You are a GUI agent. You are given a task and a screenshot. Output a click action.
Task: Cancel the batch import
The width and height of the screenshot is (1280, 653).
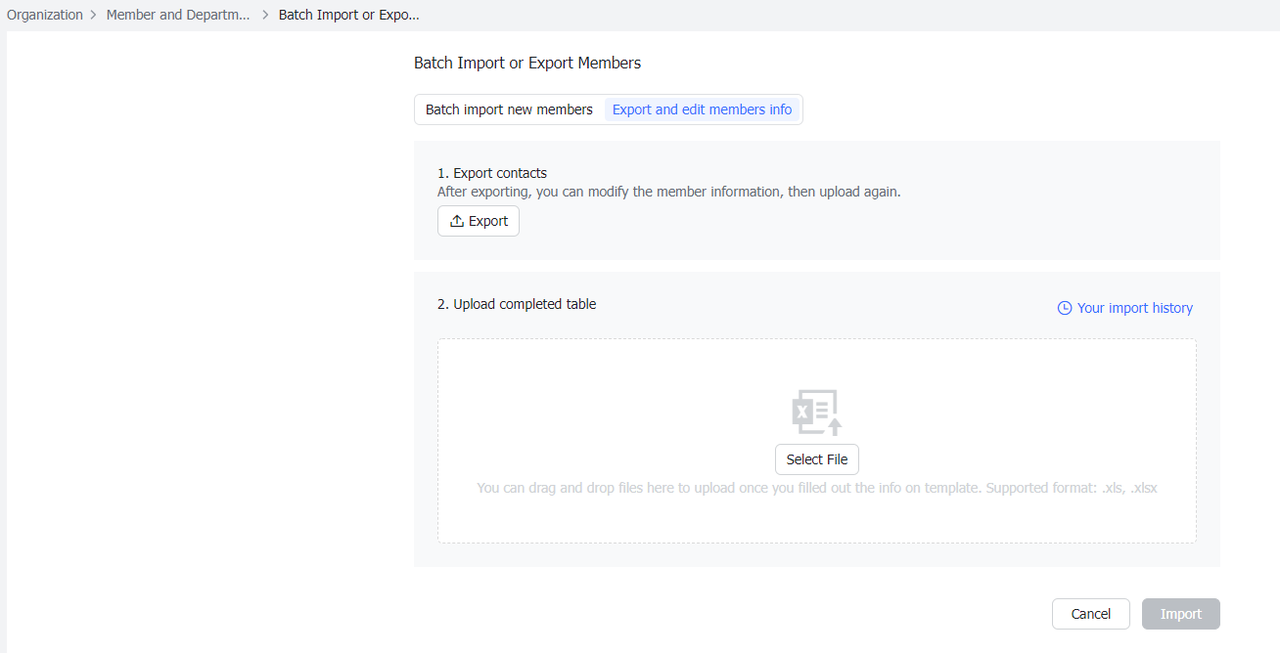point(1090,614)
